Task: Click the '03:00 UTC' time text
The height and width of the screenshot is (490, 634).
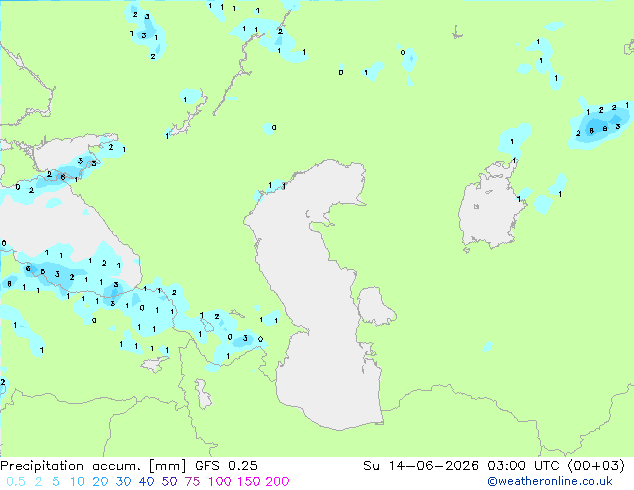Action: click(x=522, y=466)
